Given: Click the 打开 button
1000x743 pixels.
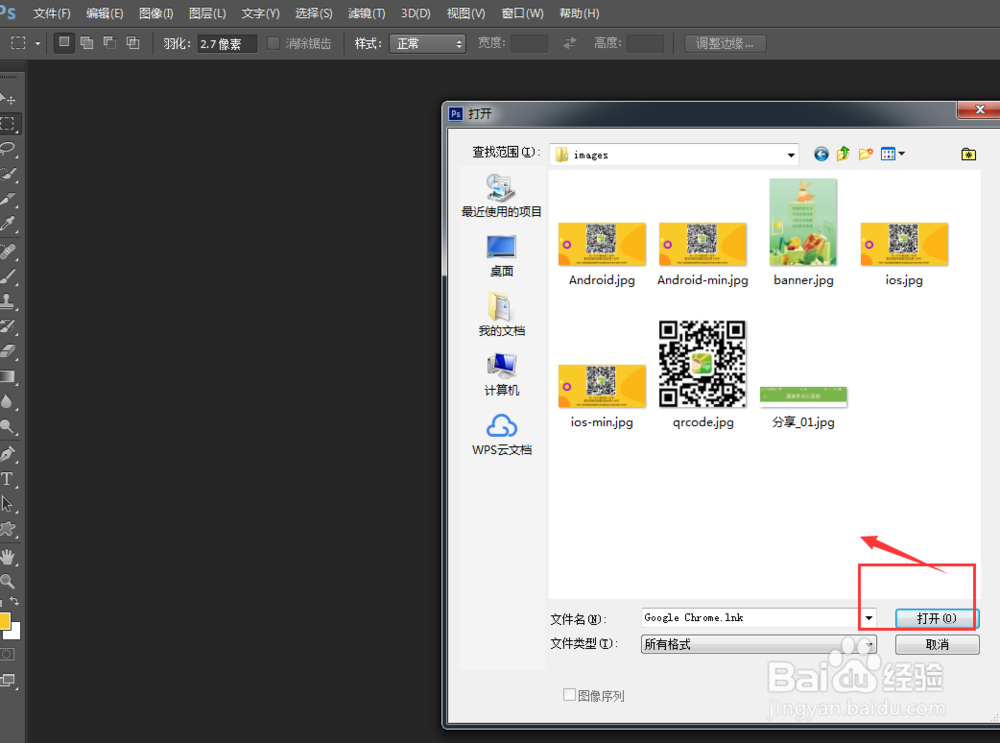Looking at the screenshot, I should coord(936,618).
